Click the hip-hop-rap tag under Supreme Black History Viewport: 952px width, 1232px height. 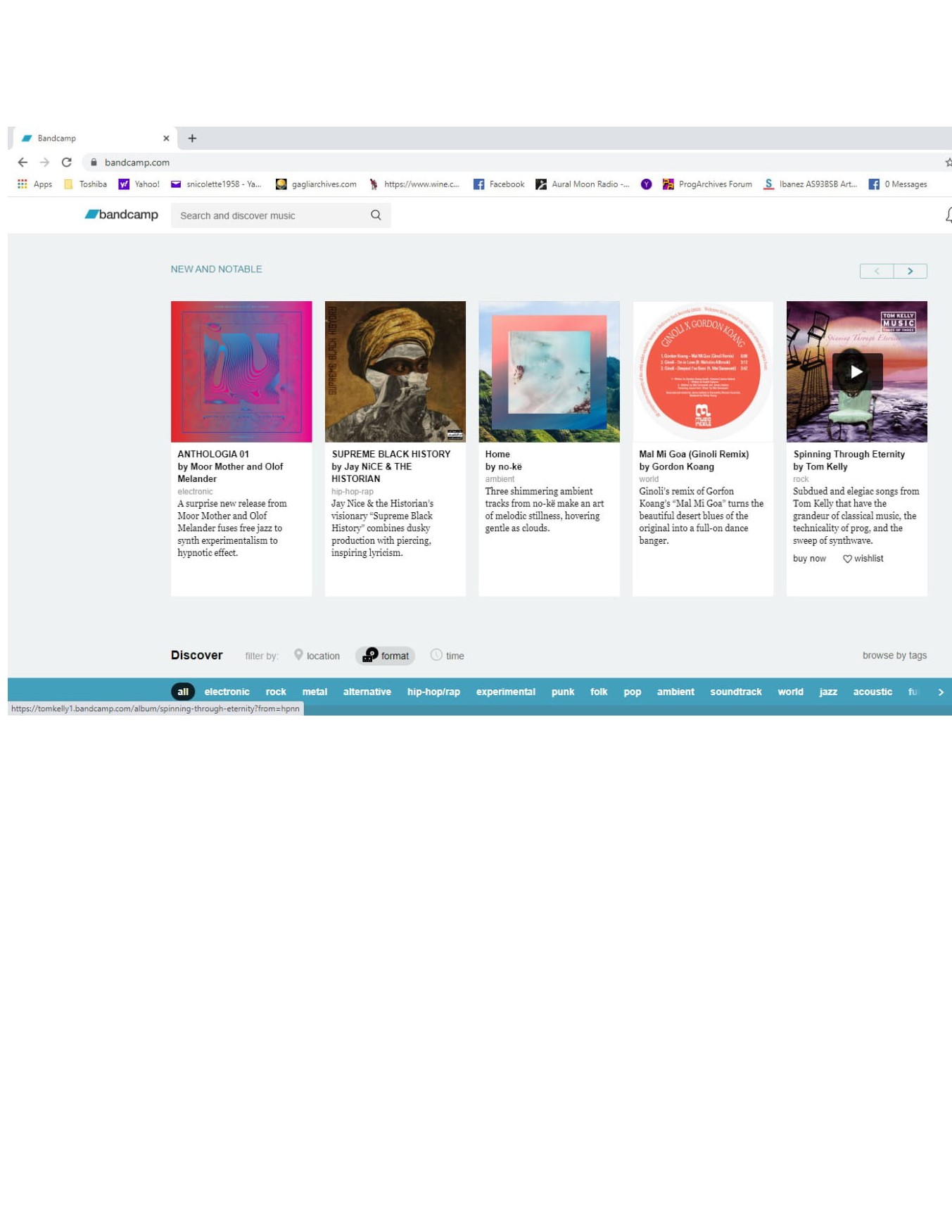(353, 492)
